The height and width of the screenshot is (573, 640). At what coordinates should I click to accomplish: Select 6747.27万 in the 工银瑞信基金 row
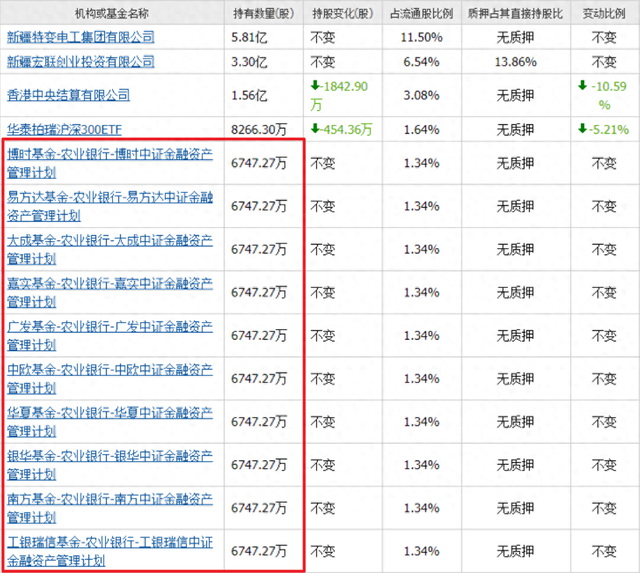pyautogui.click(x=259, y=551)
